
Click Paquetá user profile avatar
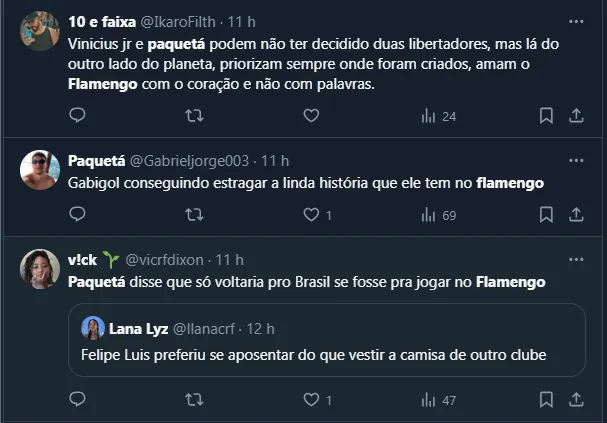tap(40, 170)
